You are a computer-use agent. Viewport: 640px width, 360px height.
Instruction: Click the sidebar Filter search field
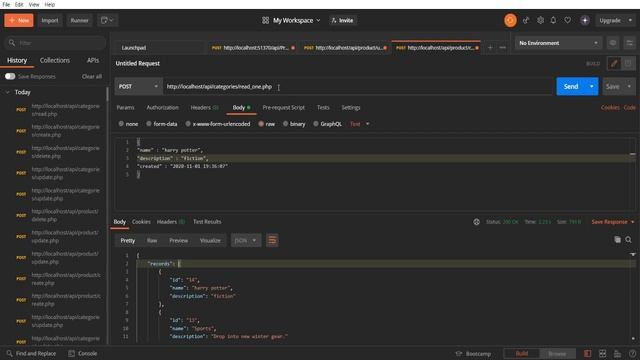[x=55, y=43]
